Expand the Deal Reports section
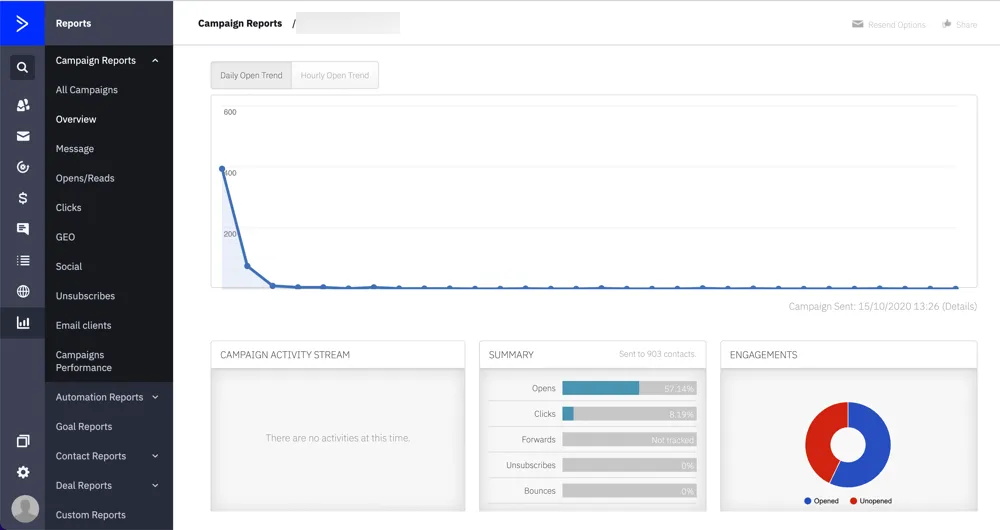The image size is (1000, 530). [155, 486]
